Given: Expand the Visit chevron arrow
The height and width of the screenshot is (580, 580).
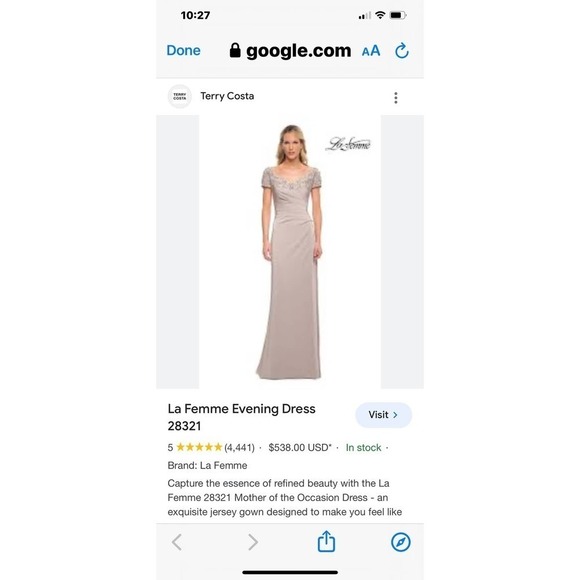Looking at the screenshot, I should point(395,415).
